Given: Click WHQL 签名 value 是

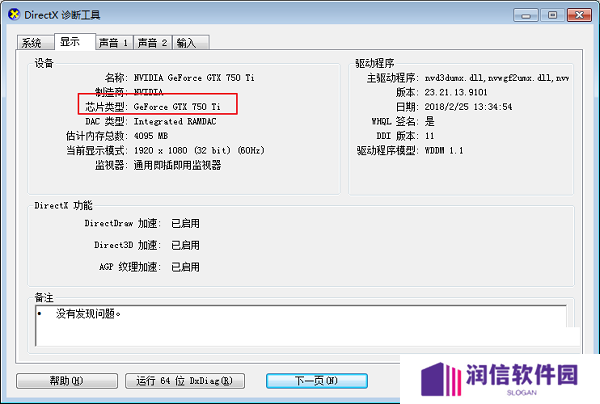Looking at the screenshot, I should pos(430,122).
